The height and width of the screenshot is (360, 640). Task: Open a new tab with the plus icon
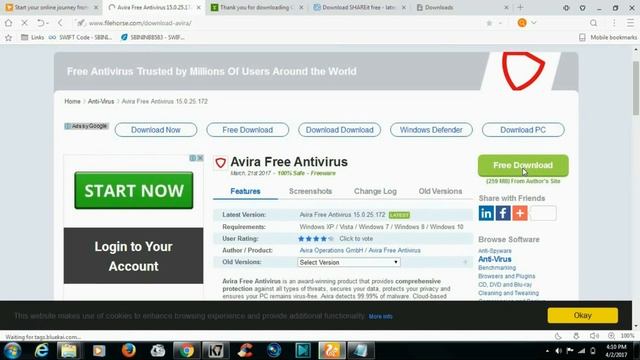click(520, 7)
